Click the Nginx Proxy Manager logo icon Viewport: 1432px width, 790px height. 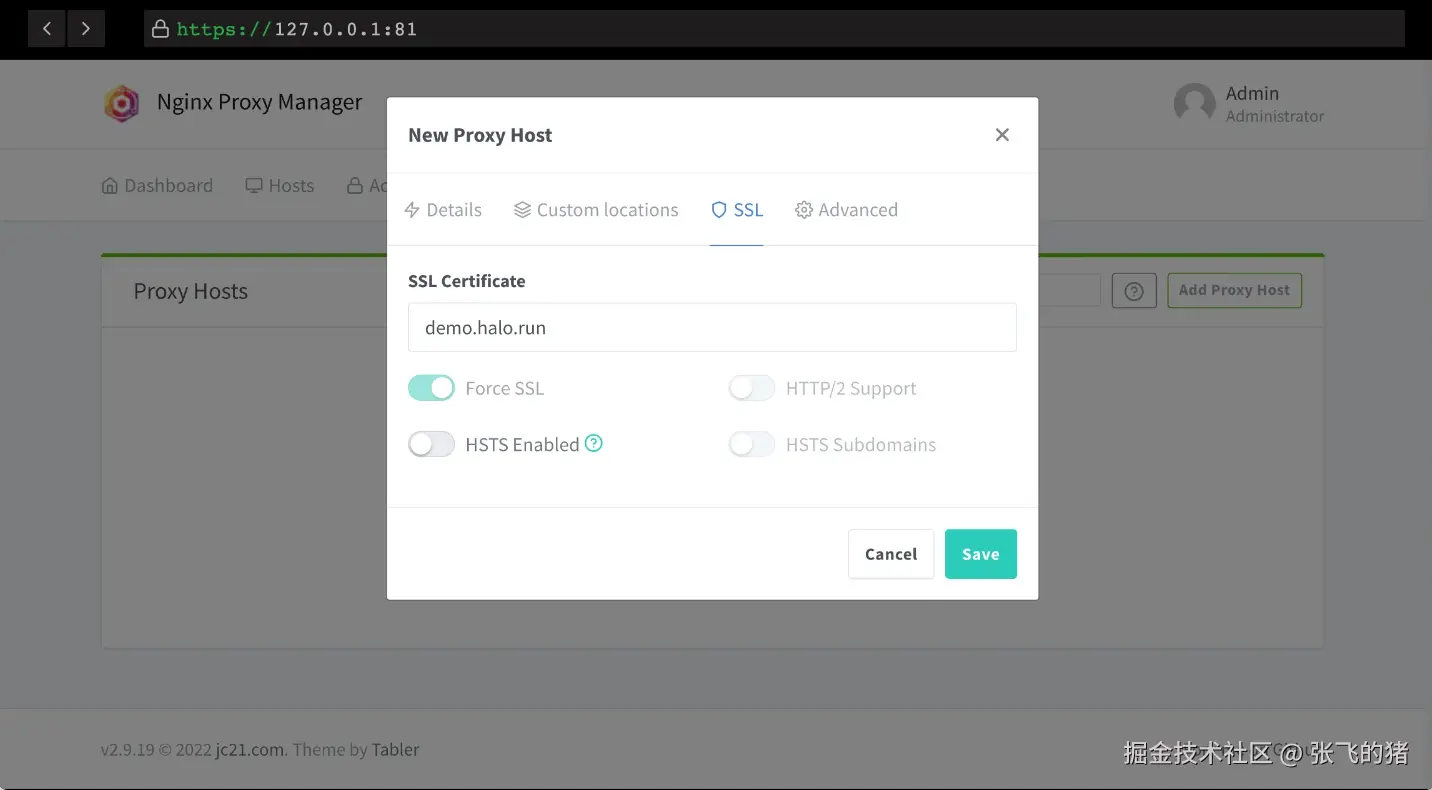[x=122, y=103]
